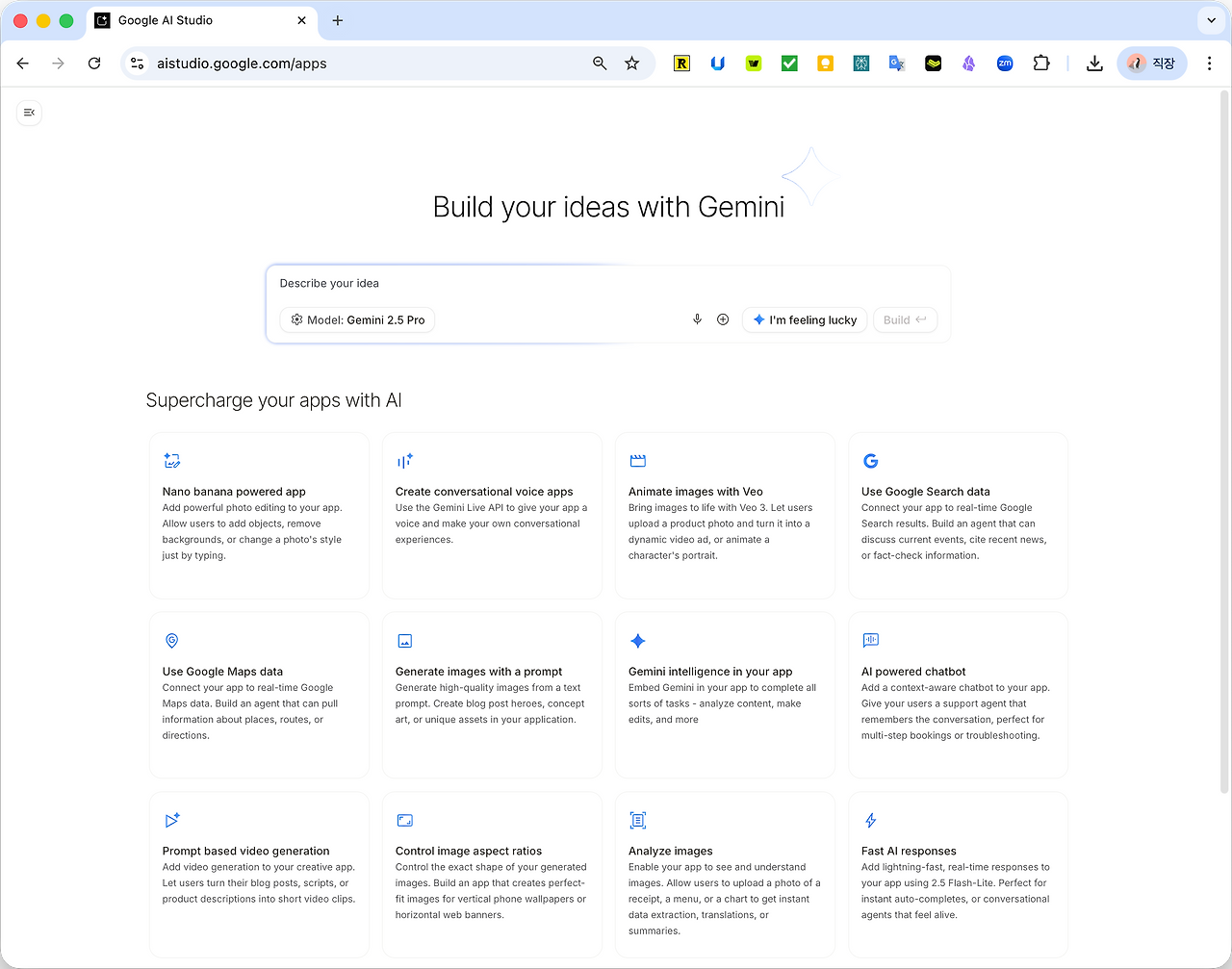Viewport: 1232px width, 969px height.
Task: Click the page vertical scrollbar
Action: click(x=1224, y=443)
